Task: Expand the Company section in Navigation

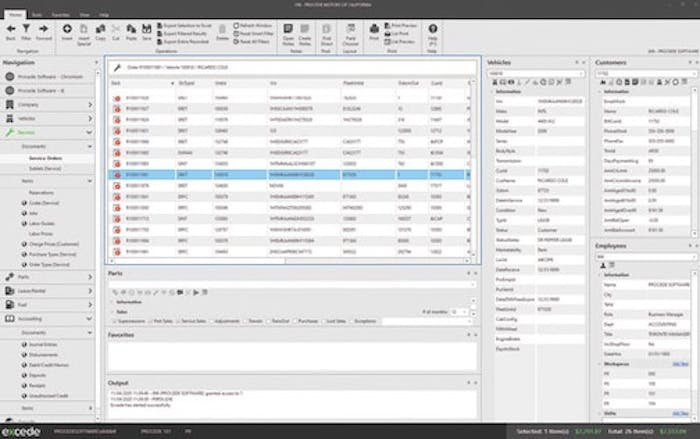Action: [90, 105]
